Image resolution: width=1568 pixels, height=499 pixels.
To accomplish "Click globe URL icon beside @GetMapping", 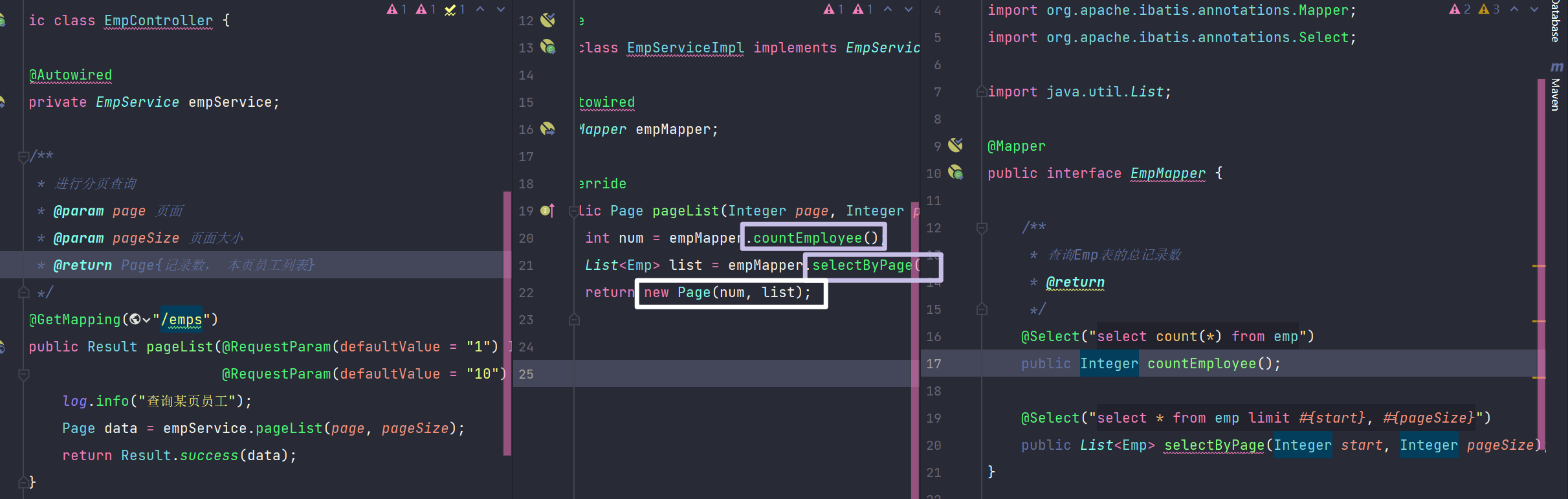I will [135, 319].
